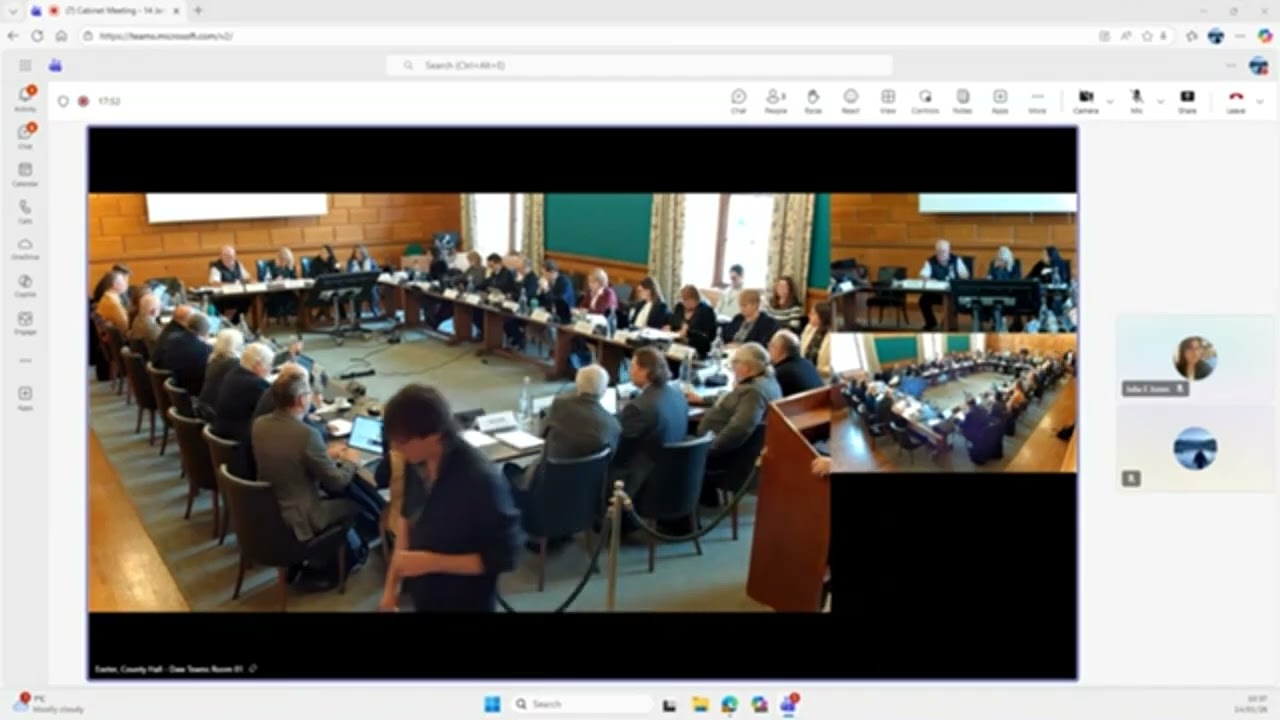Screen dimensions: 1280x720
Task: Open Engage in the left sidebar
Action: [25, 322]
